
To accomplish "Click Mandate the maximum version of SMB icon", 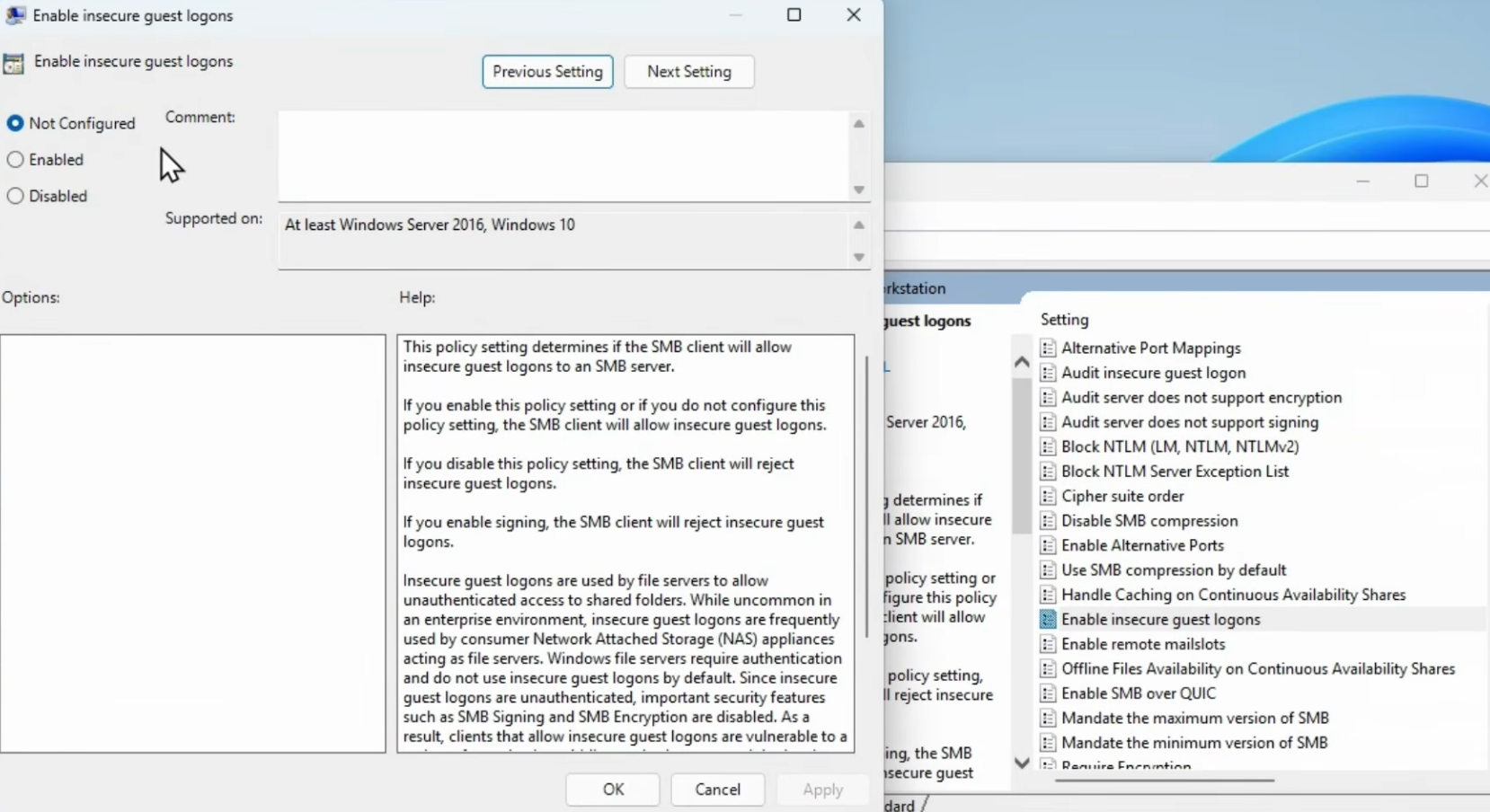I will (x=1048, y=719).
